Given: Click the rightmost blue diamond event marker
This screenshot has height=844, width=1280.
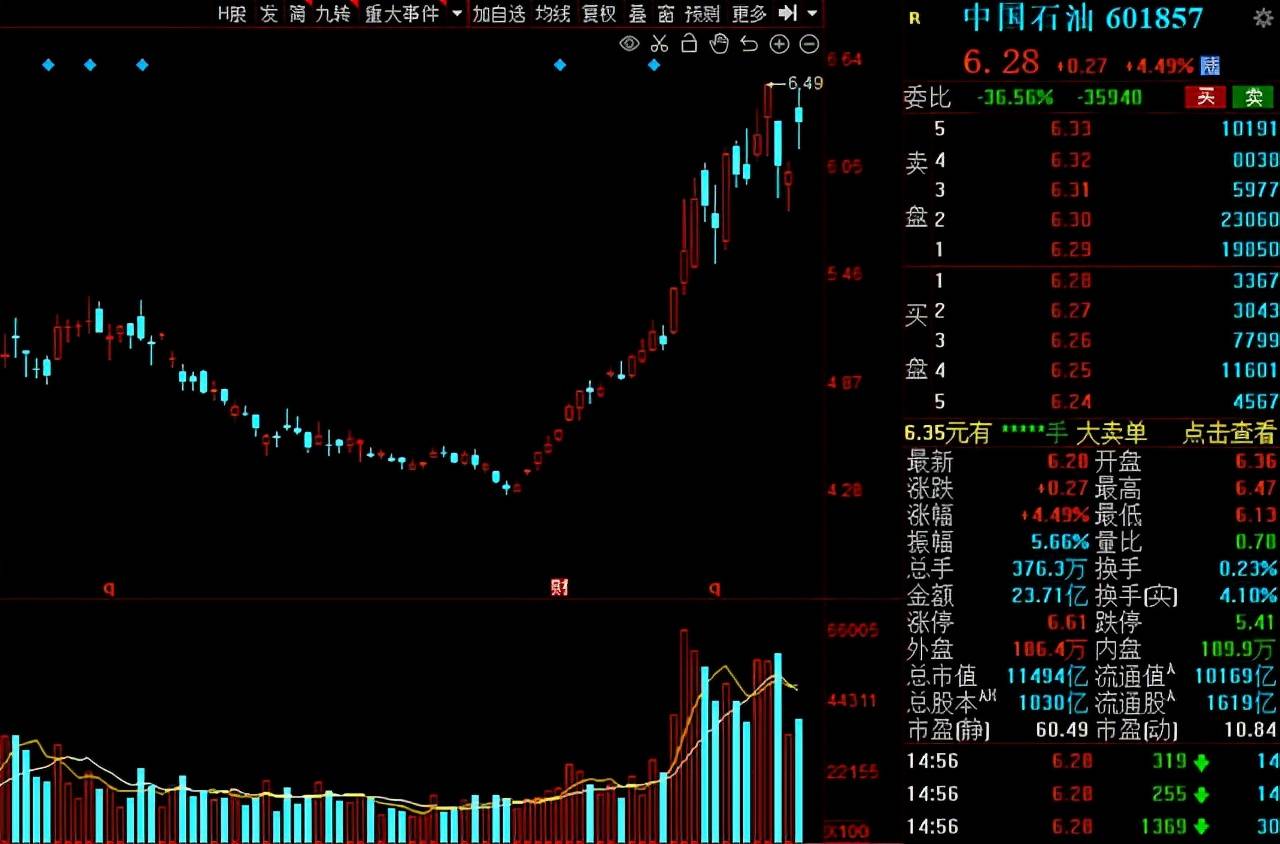Looking at the screenshot, I should [x=654, y=65].
